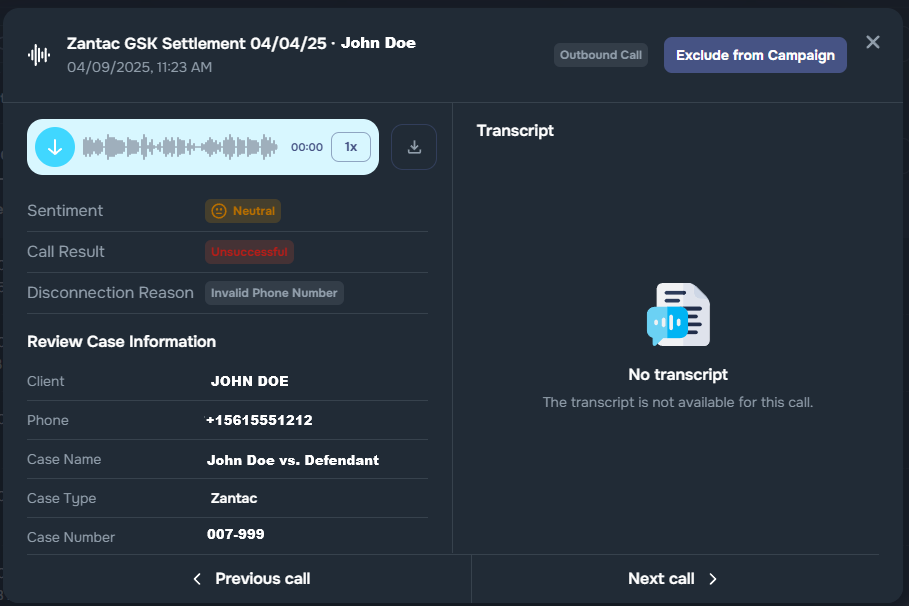Download the call recording
The height and width of the screenshot is (606, 909).
413,146
